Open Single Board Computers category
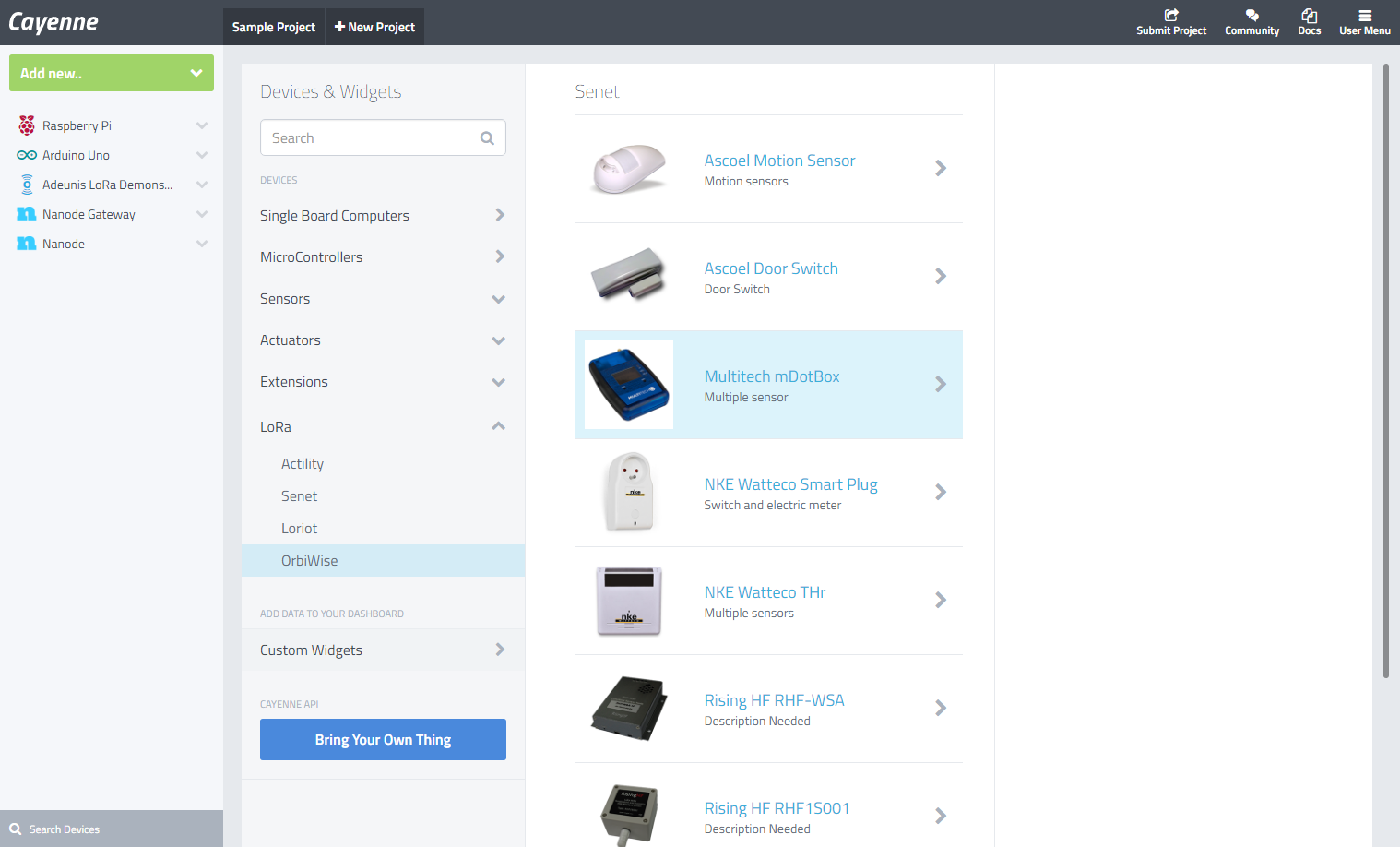 (x=383, y=216)
